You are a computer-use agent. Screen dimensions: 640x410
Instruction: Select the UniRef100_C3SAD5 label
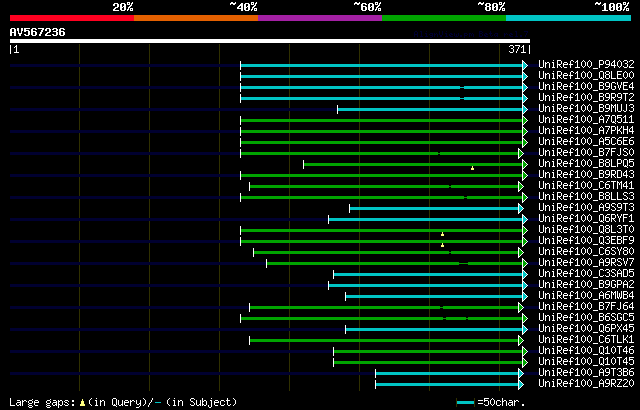pos(586,274)
